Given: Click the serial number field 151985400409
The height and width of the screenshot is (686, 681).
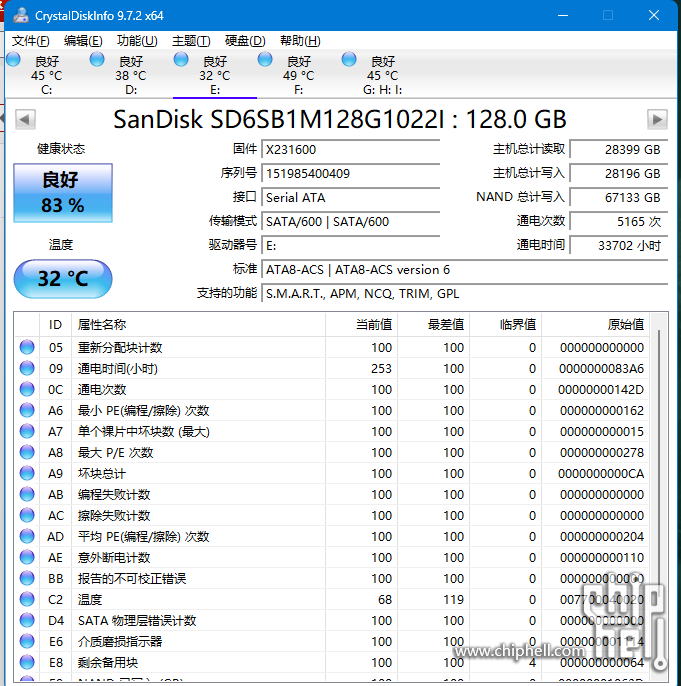Looking at the screenshot, I should [x=350, y=174].
